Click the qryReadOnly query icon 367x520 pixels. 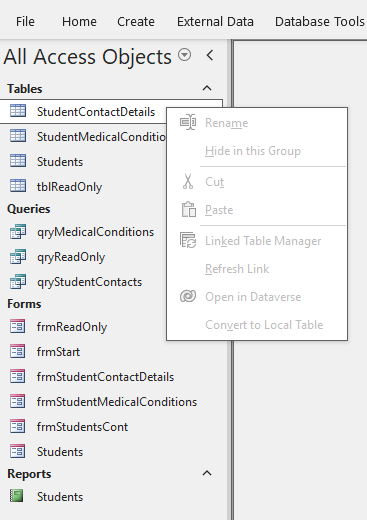tap(18, 257)
